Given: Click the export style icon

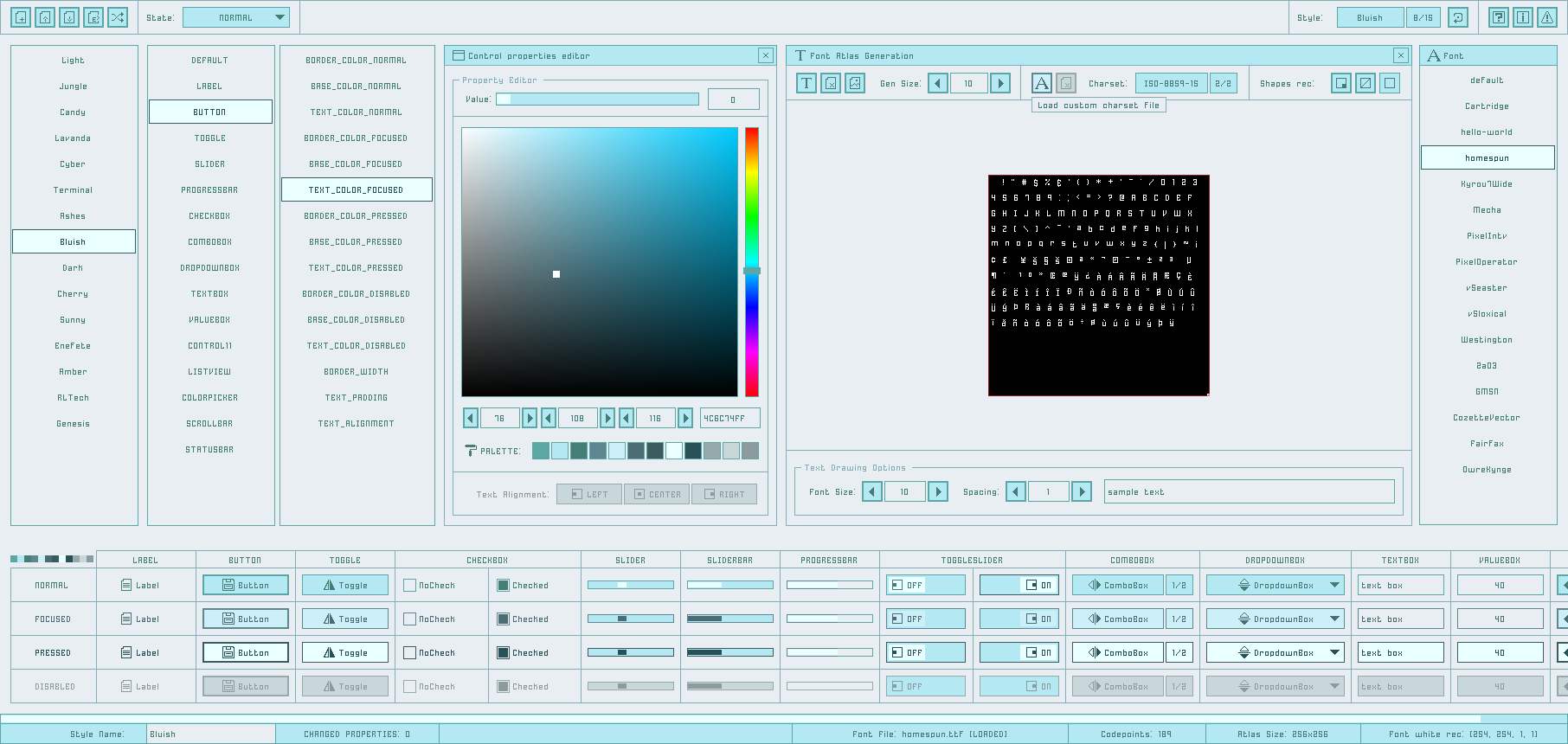Looking at the screenshot, I should pos(93,17).
